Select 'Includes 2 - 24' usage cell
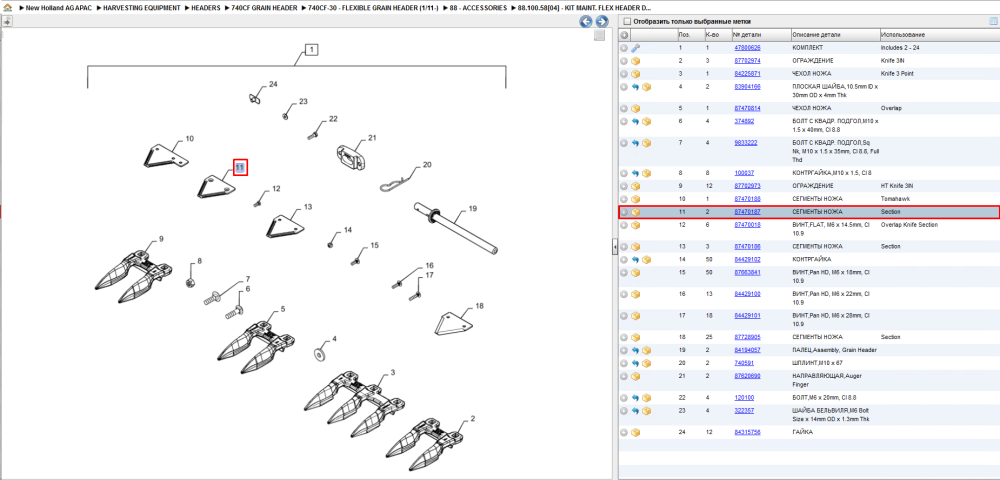 [x=900, y=48]
